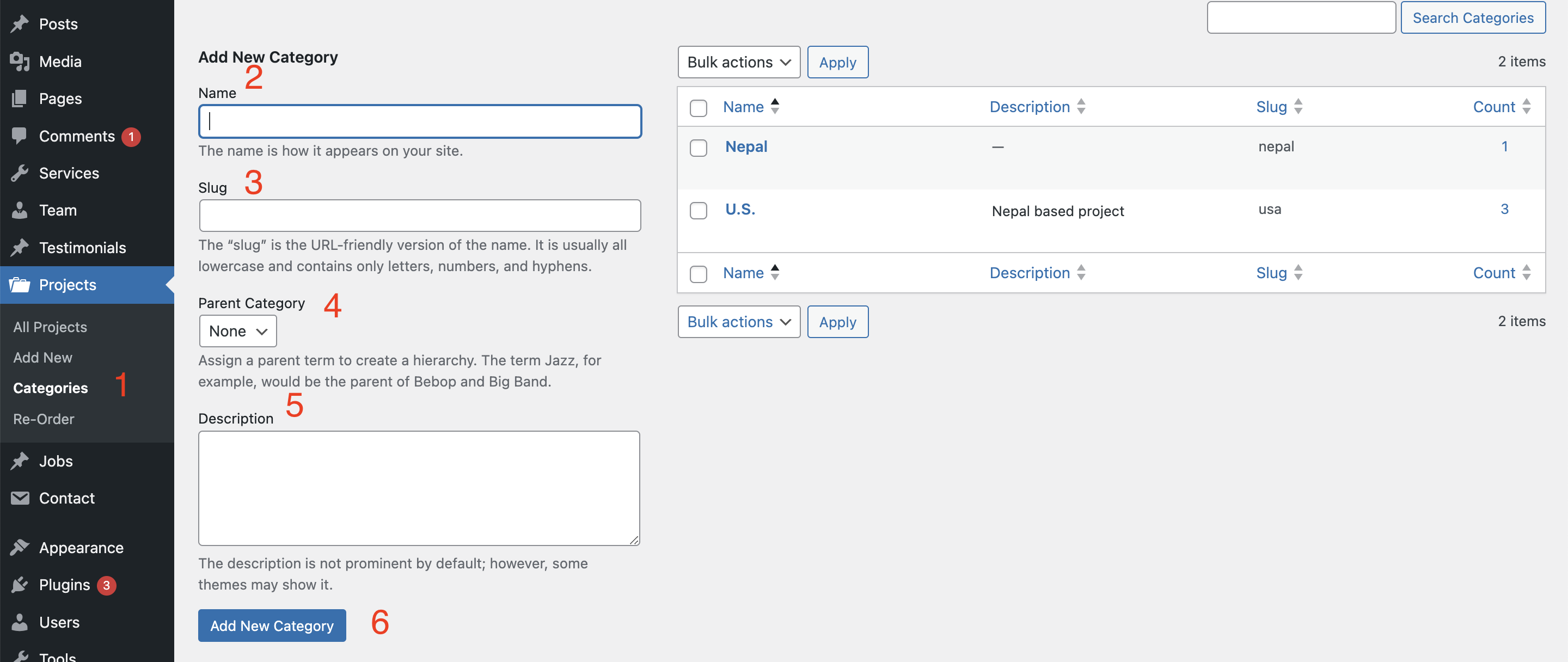Click the Team person icon
The image size is (1568, 662).
[20, 211]
